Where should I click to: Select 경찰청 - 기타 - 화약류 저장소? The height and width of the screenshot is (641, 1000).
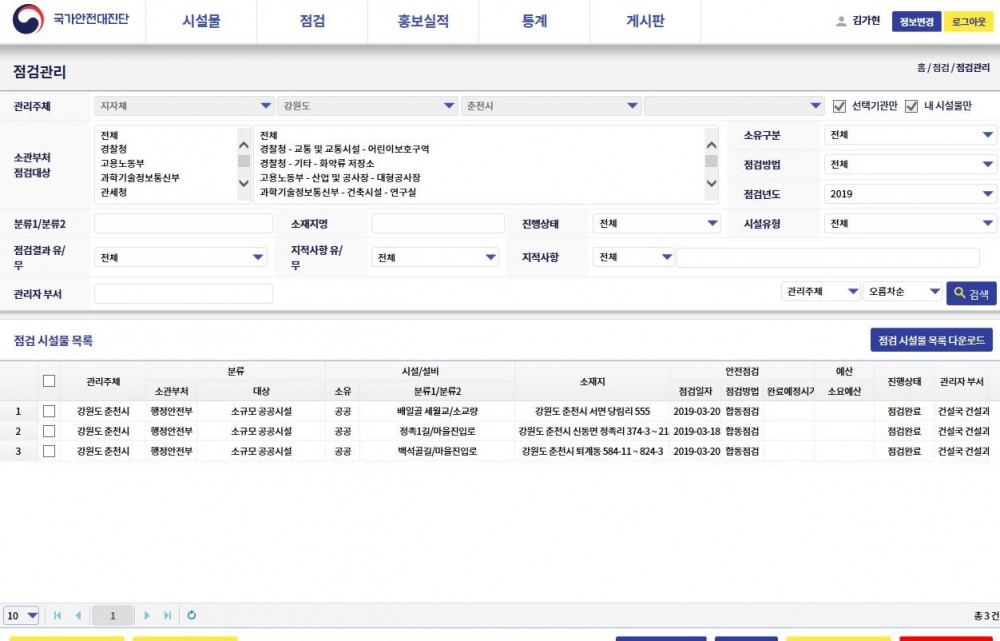(317, 163)
